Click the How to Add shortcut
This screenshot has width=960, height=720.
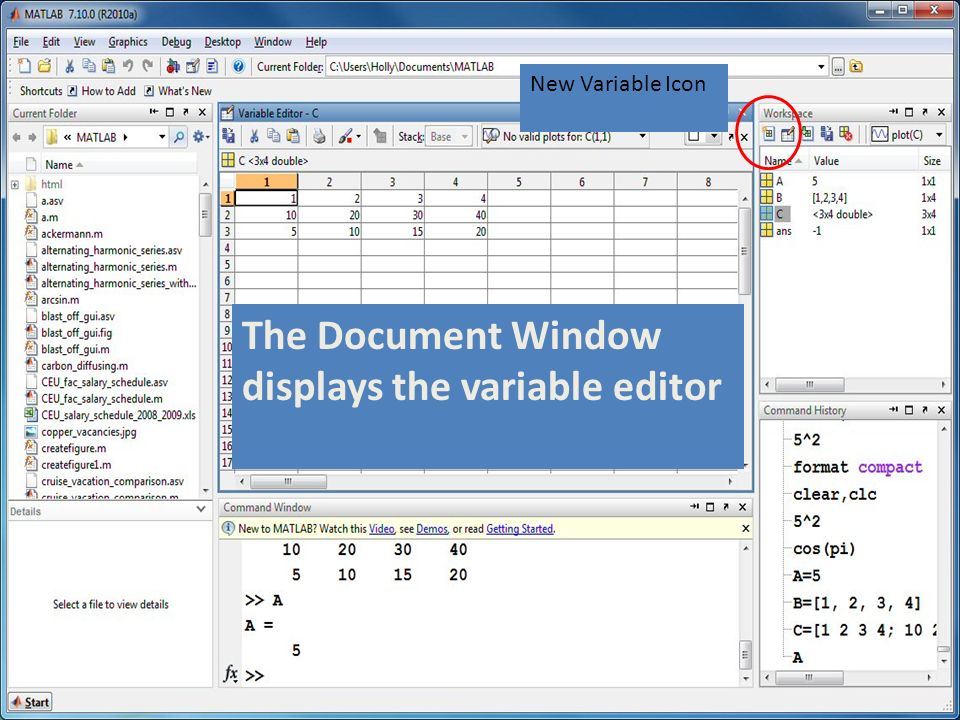tap(102, 91)
